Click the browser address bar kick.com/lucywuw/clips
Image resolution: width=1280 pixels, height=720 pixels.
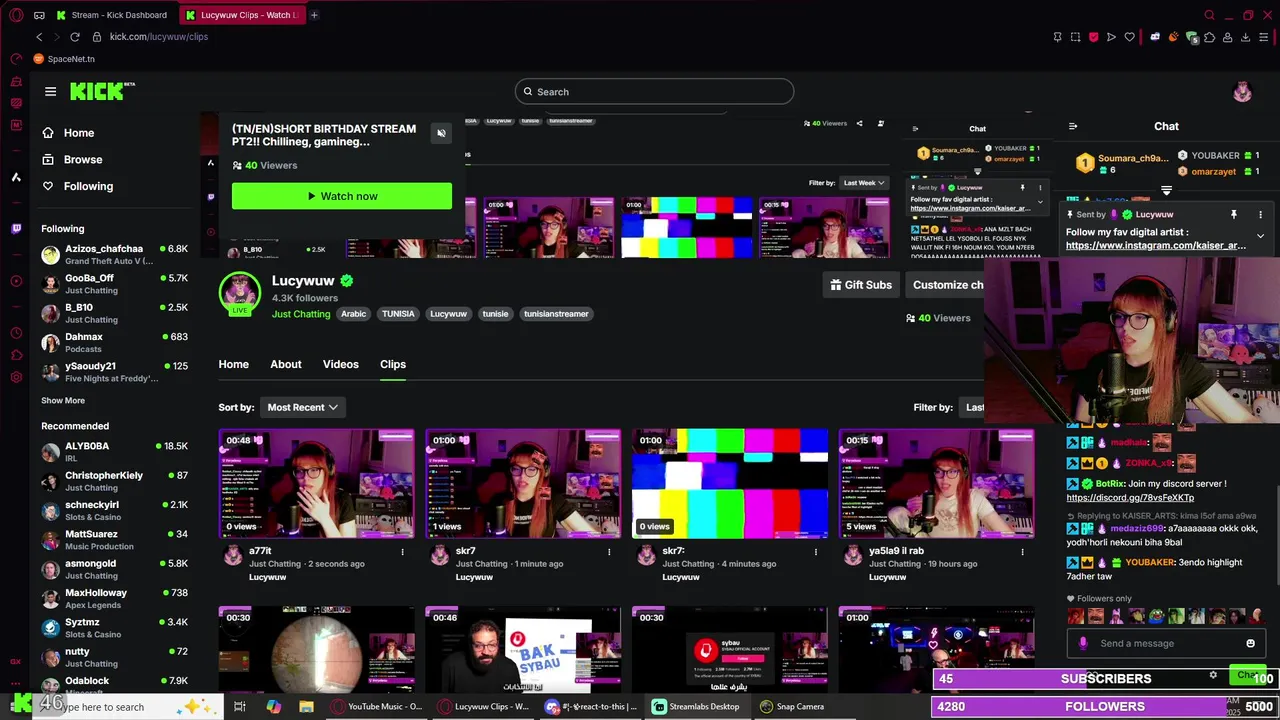(158, 37)
